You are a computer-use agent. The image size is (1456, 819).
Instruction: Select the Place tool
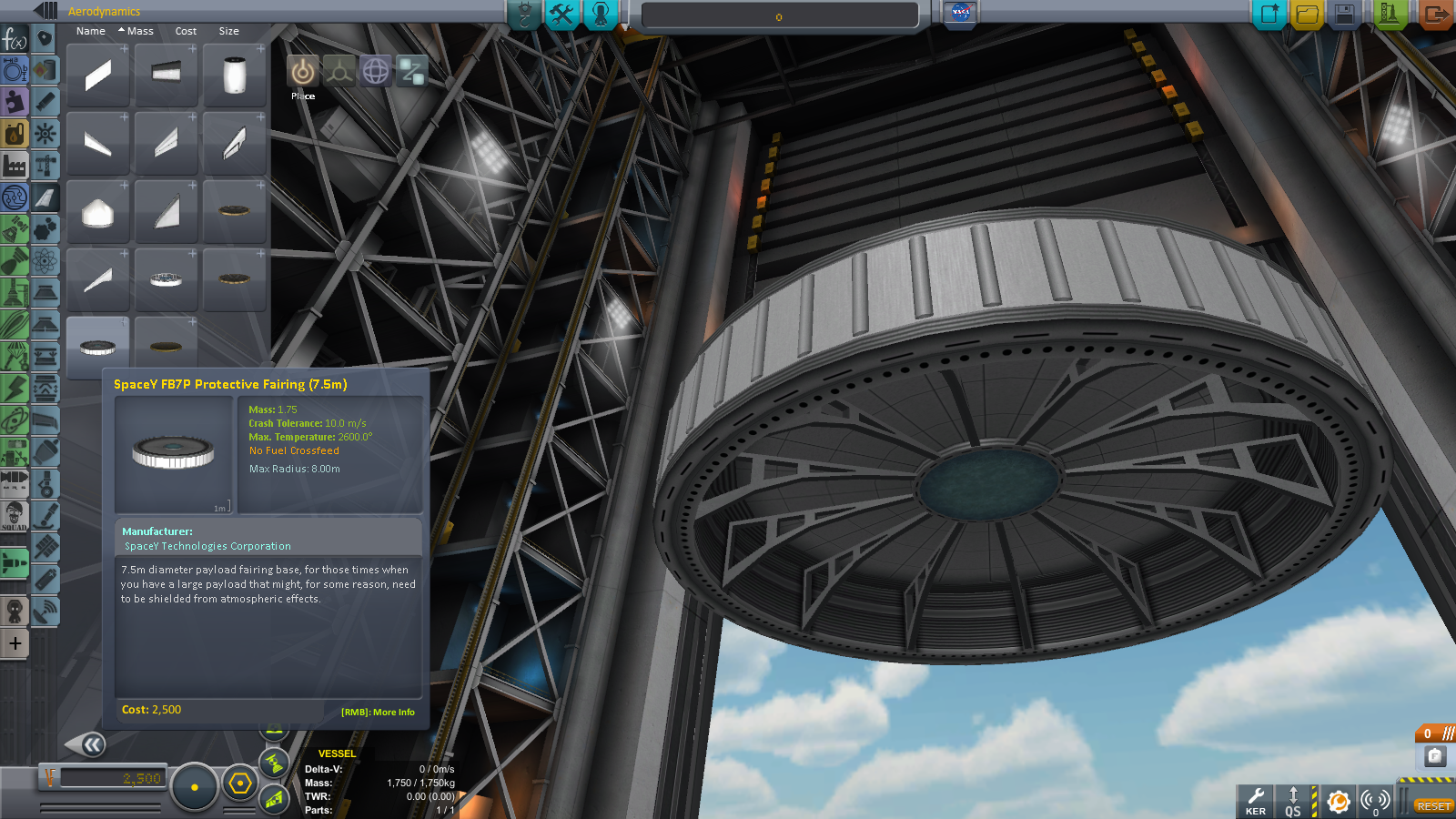pos(303,71)
